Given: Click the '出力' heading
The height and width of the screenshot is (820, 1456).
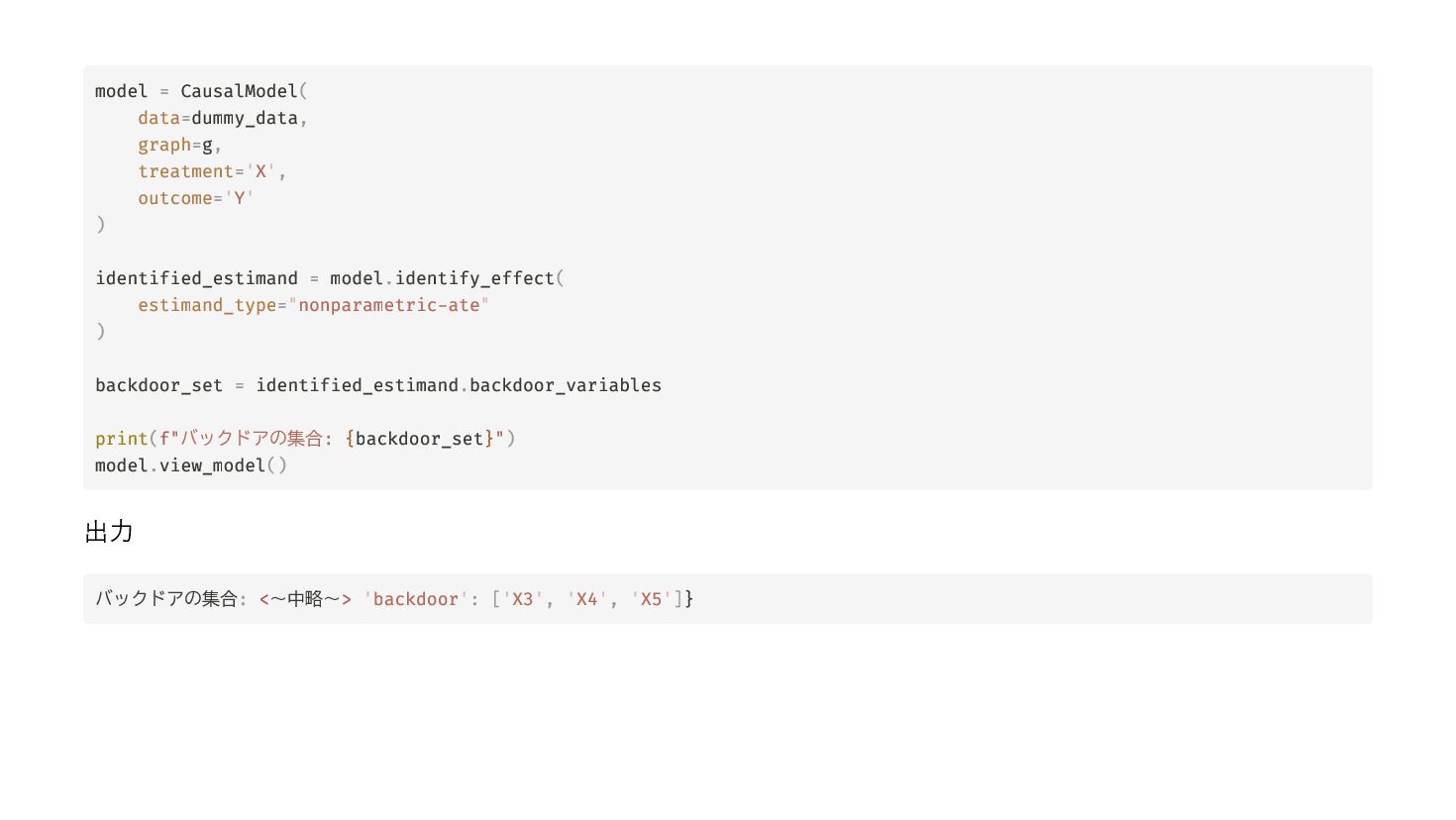Looking at the screenshot, I should click(x=109, y=532).
